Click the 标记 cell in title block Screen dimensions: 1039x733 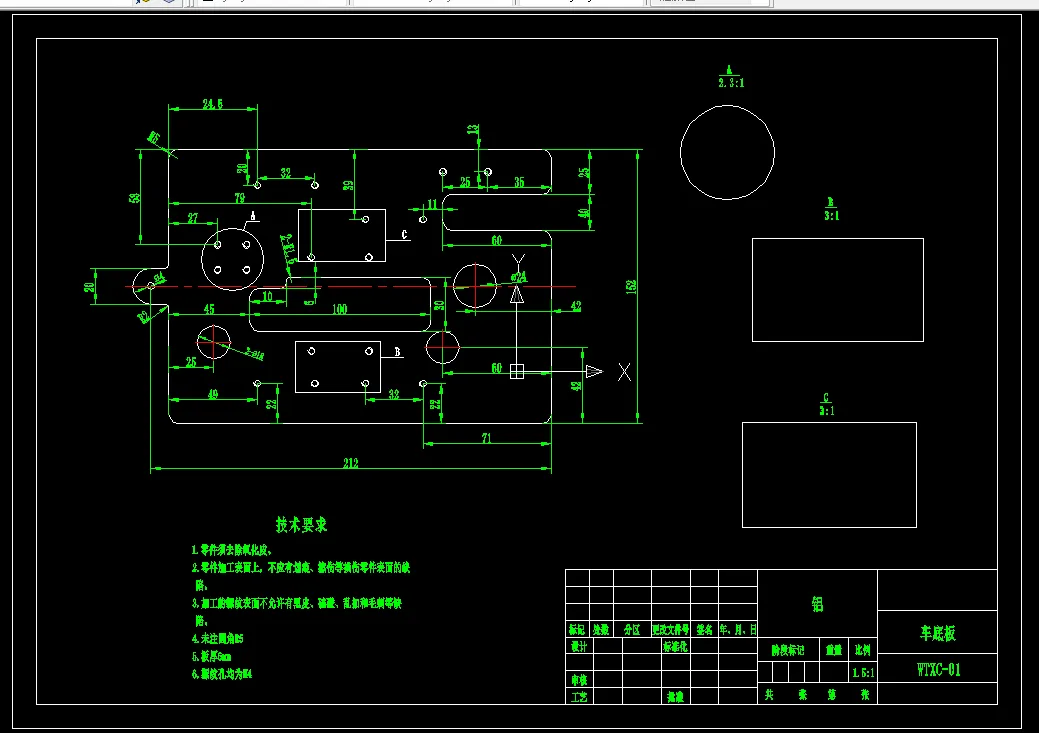576,629
